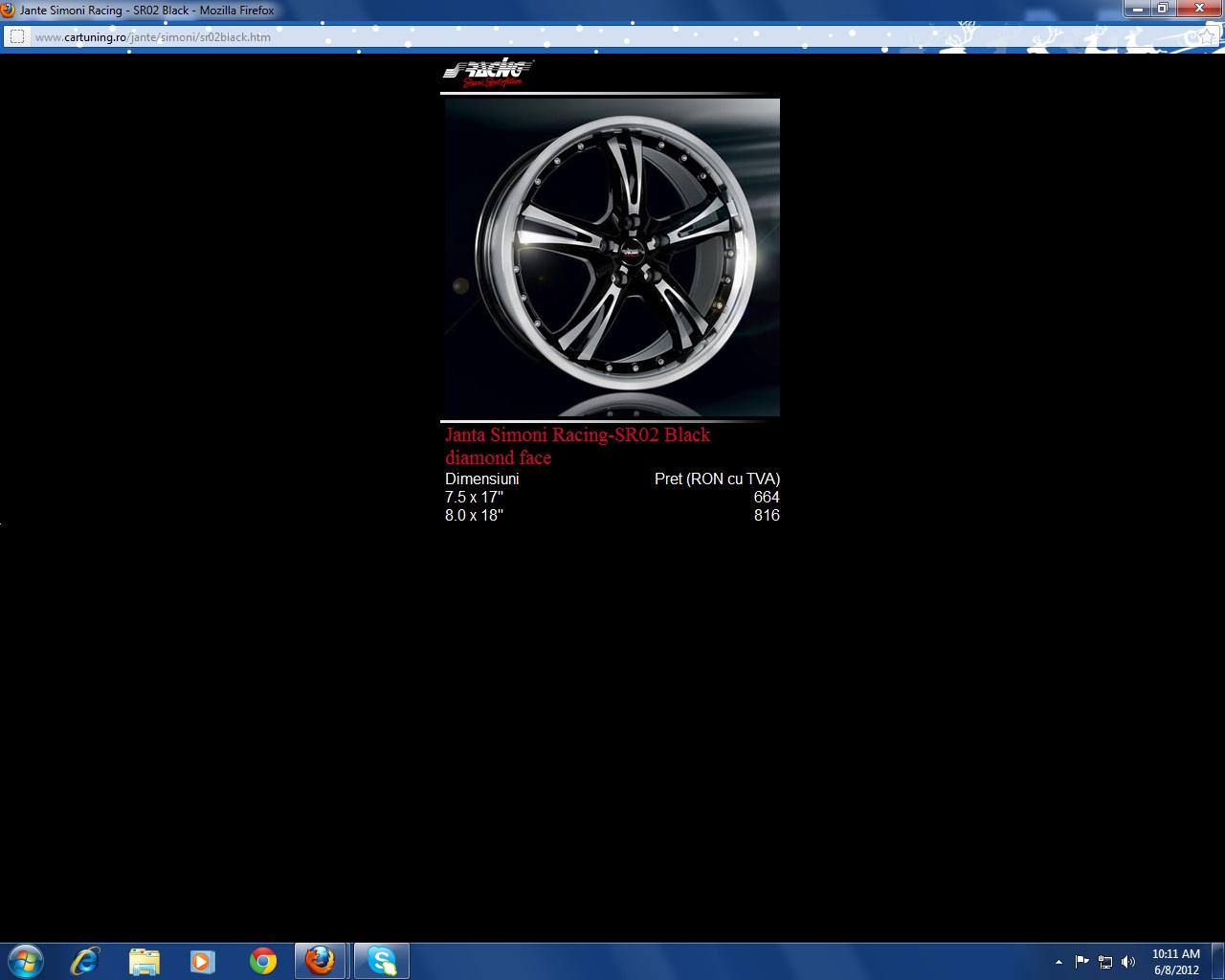The image size is (1225, 980).
Task: Launch Google Chrome from the taskbar
Action: (x=262, y=961)
